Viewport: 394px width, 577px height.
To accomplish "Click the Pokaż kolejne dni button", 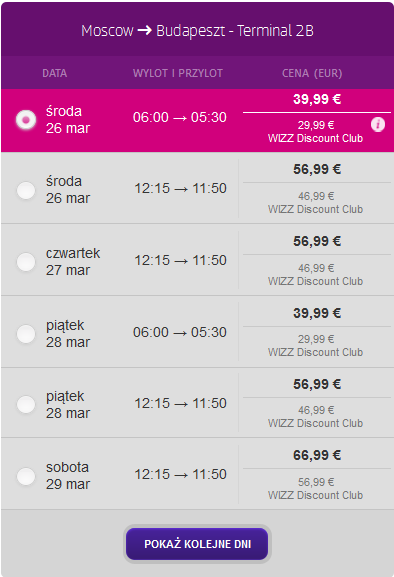I will point(197,544).
